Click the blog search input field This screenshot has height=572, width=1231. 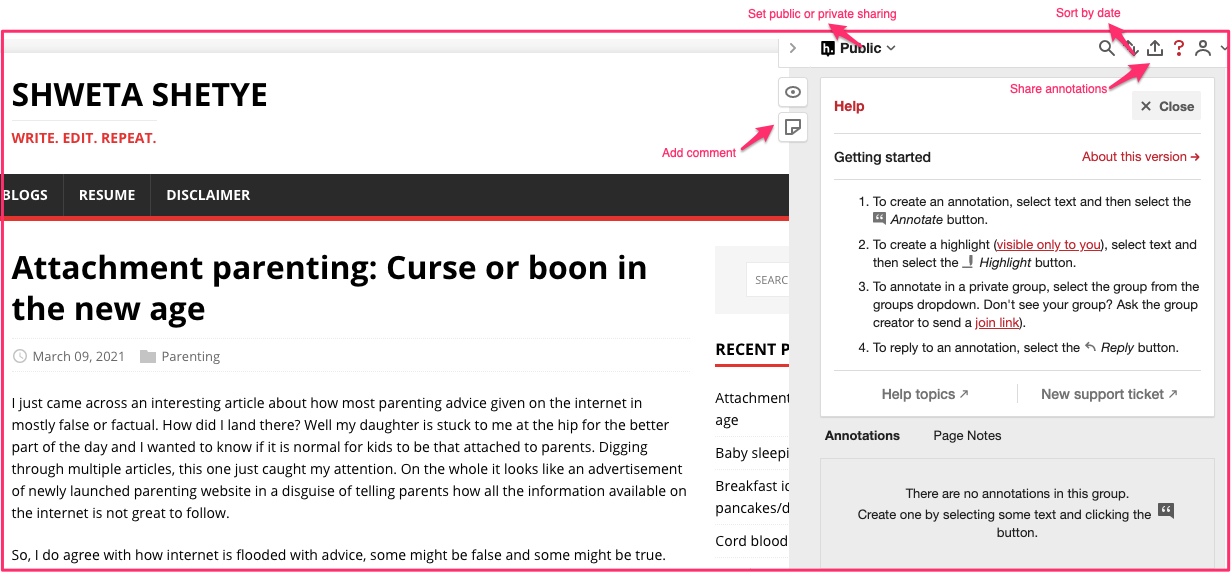click(768, 280)
